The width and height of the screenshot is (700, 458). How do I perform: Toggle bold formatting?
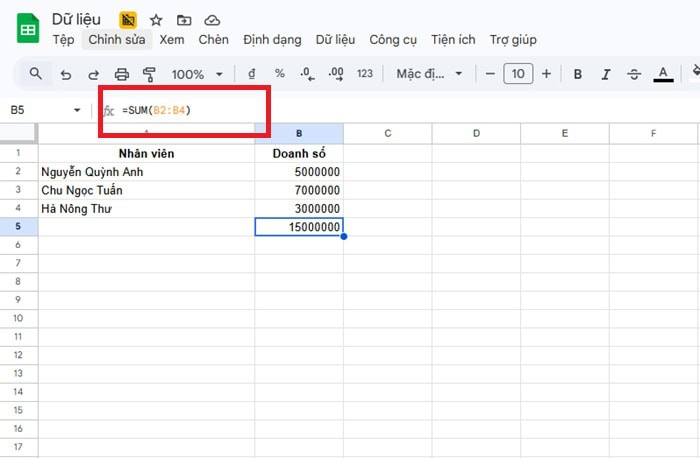(578, 74)
